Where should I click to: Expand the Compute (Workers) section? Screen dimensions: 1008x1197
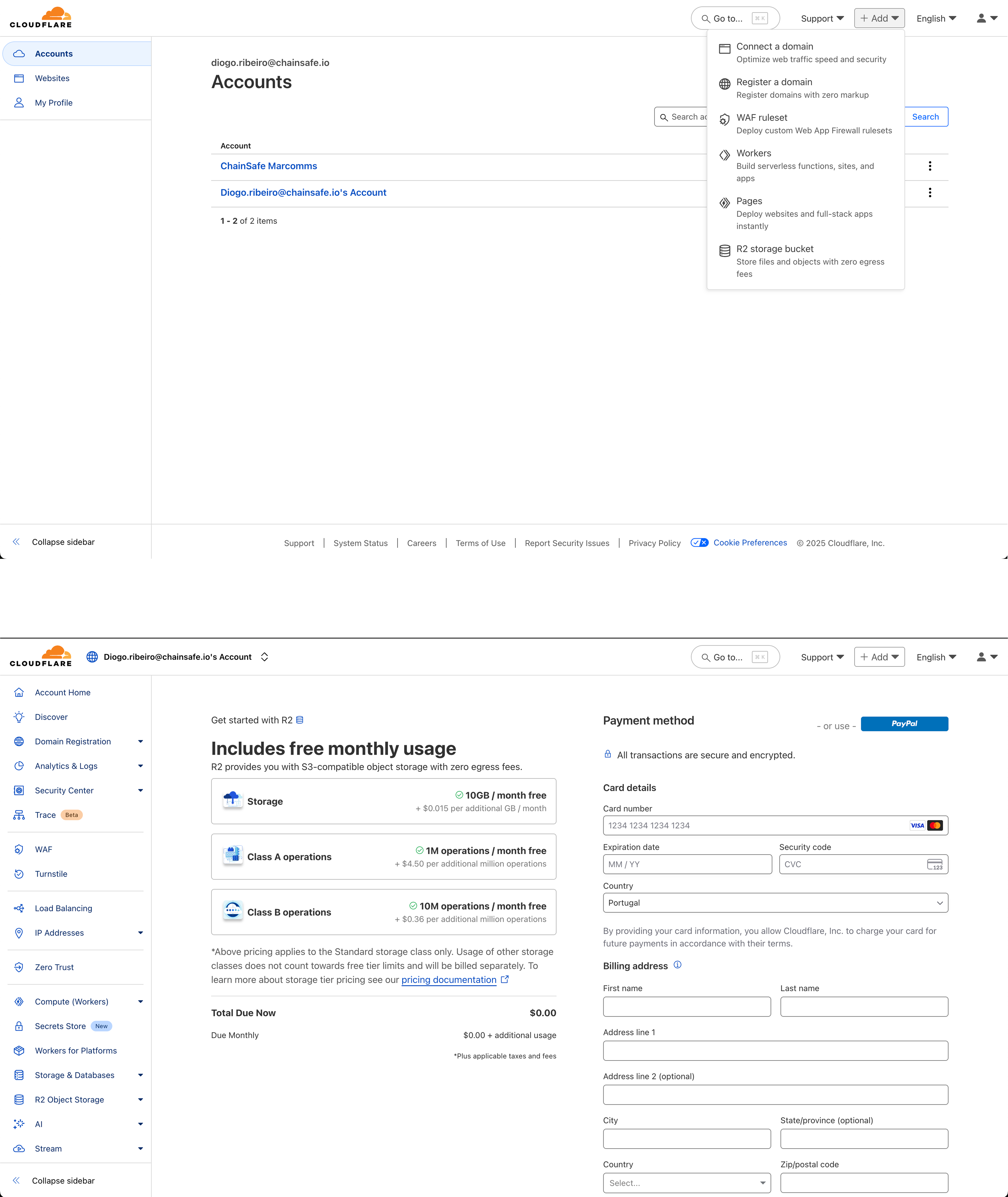[x=141, y=1002]
